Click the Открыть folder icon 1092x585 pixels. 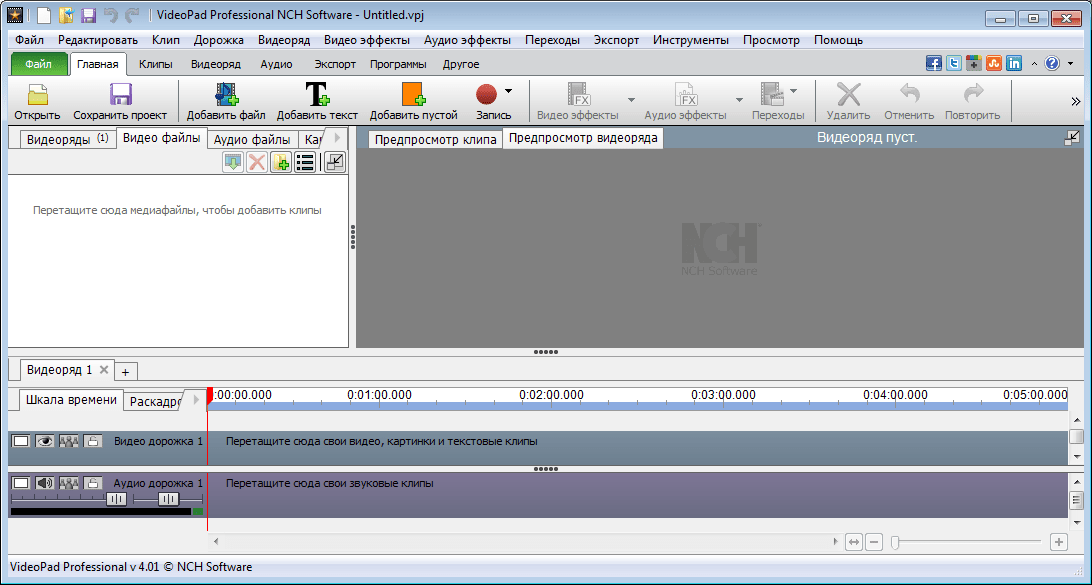[37, 94]
